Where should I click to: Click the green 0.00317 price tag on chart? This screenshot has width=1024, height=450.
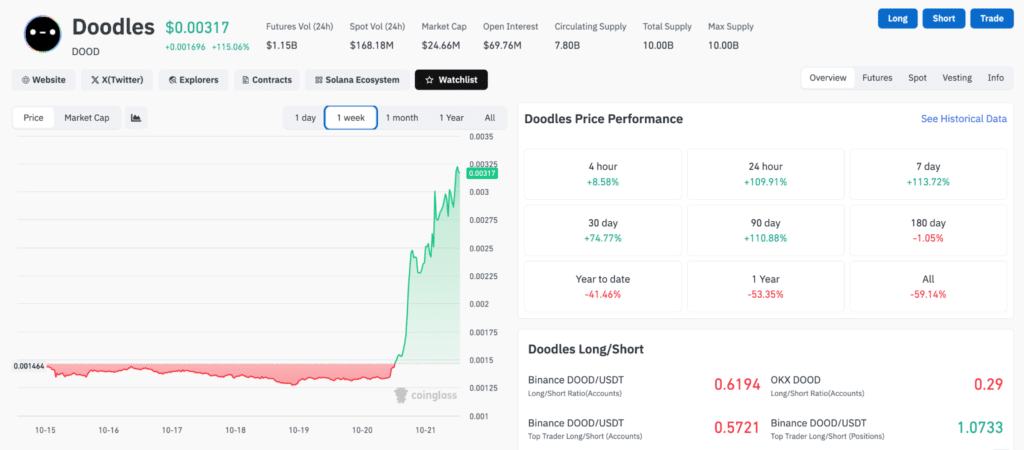click(x=482, y=173)
